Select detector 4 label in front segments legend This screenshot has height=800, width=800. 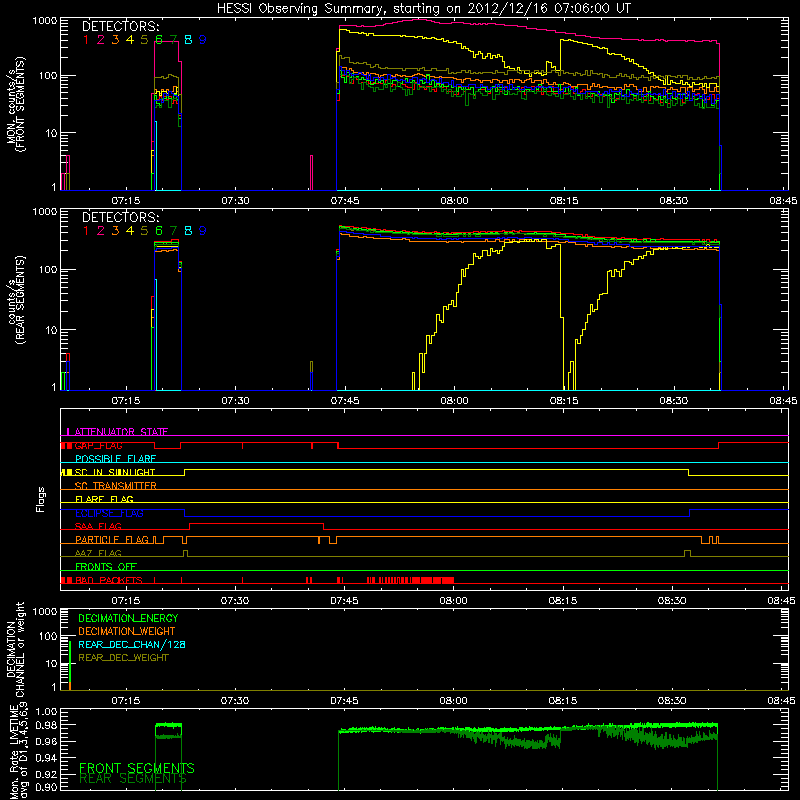130,40
